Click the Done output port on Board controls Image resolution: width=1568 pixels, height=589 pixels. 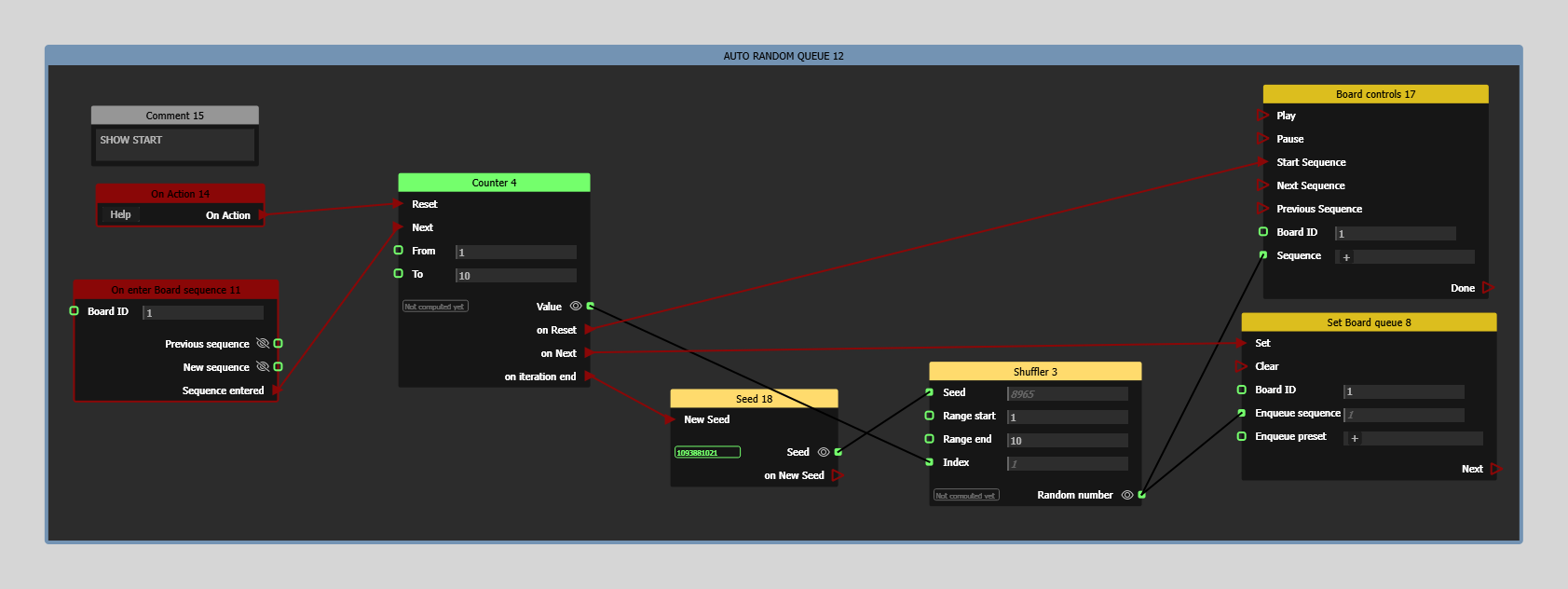pos(1488,288)
